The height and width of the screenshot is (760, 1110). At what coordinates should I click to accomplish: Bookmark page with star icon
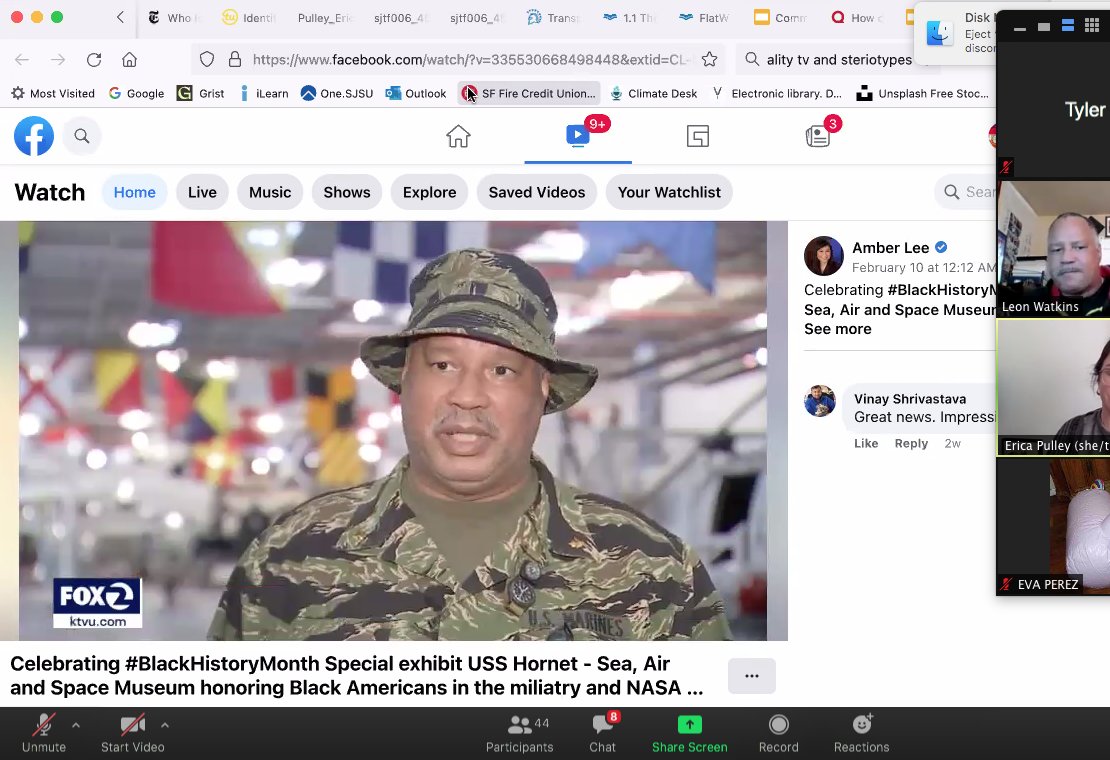click(709, 59)
